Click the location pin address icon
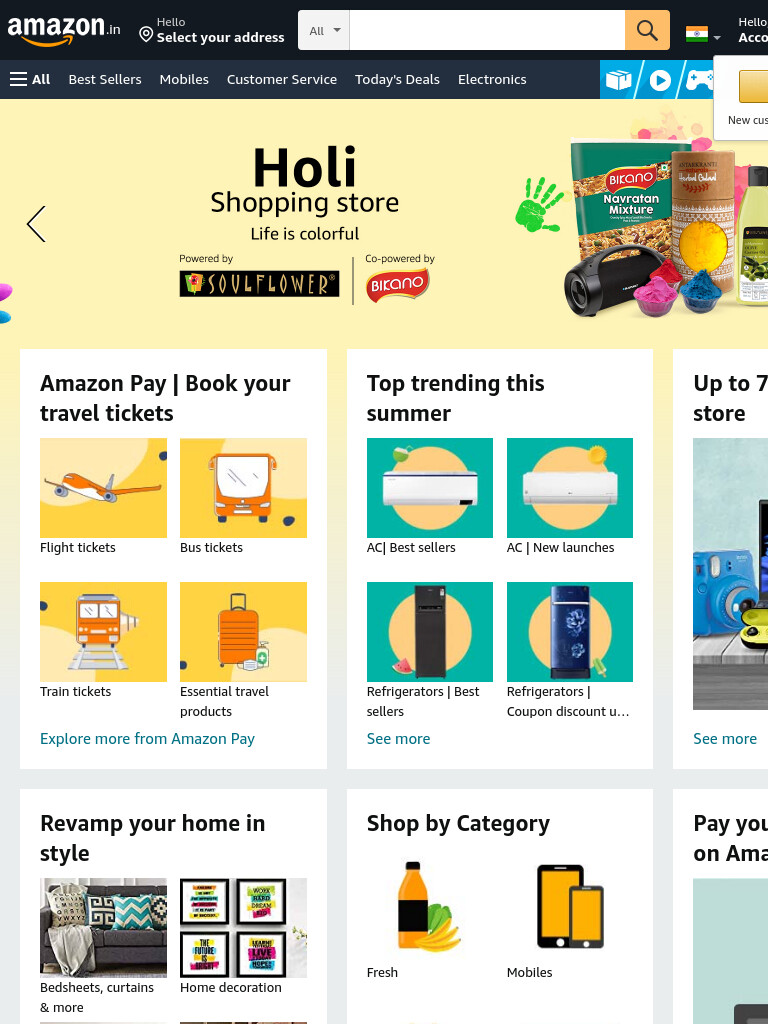768x1024 pixels. pos(146,34)
